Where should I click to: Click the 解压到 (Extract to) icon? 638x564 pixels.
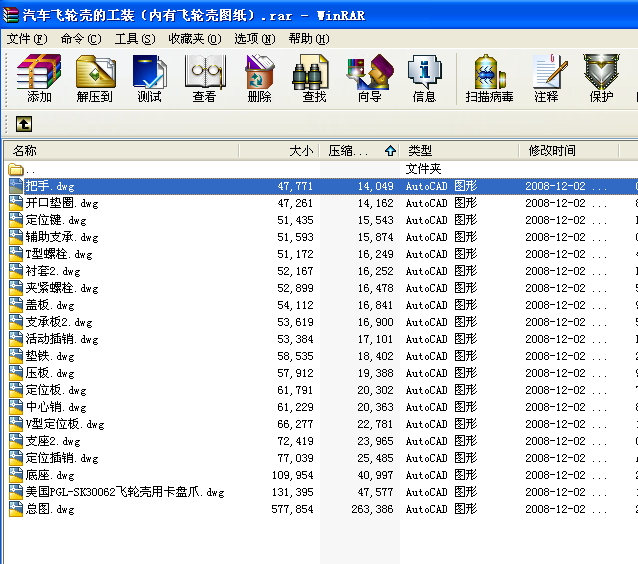[x=95, y=79]
